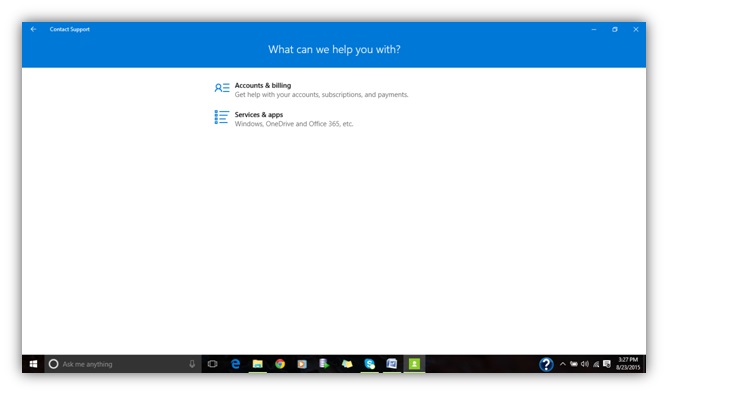
Task: Click the battery icon in system tray
Action: coord(574,364)
